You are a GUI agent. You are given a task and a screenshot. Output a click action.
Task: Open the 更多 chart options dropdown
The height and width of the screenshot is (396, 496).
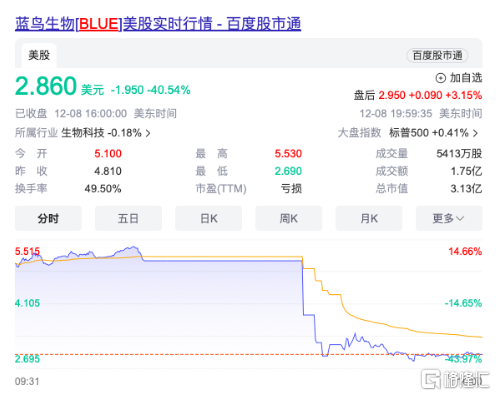coord(449,218)
